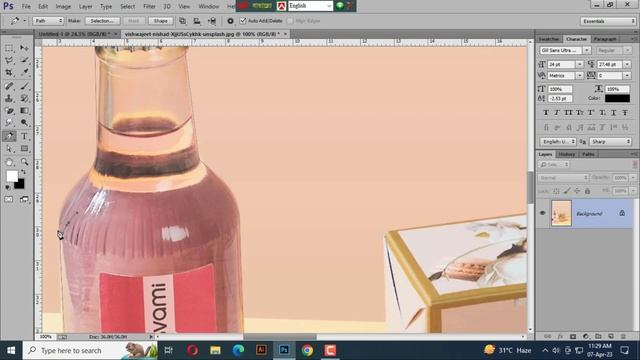Open pen geometry options gear
The width and height of the screenshot is (640, 360).
point(230,21)
